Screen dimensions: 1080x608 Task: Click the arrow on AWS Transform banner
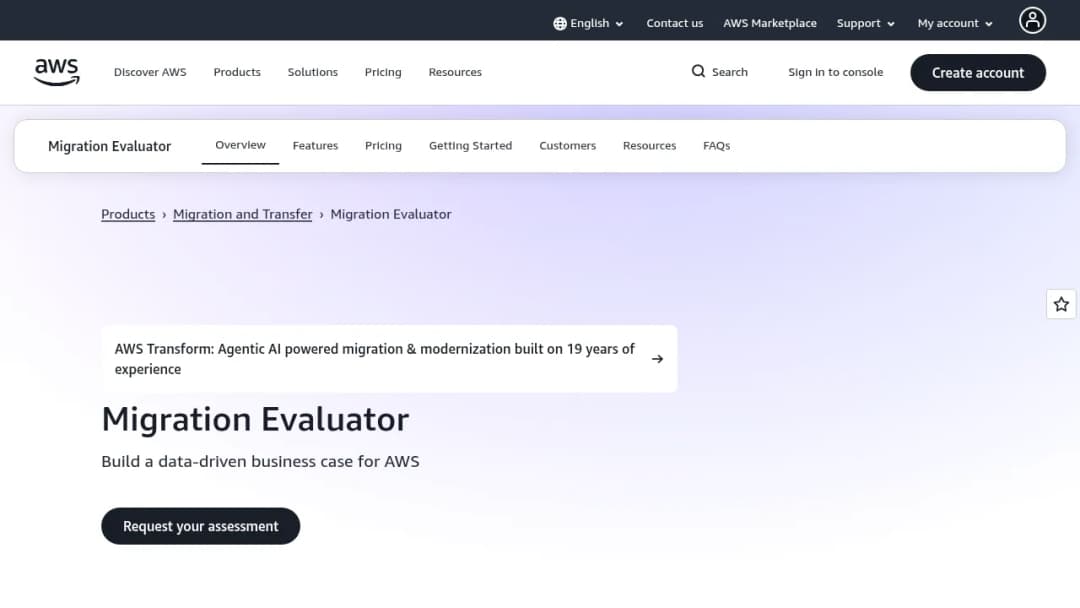tap(657, 359)
